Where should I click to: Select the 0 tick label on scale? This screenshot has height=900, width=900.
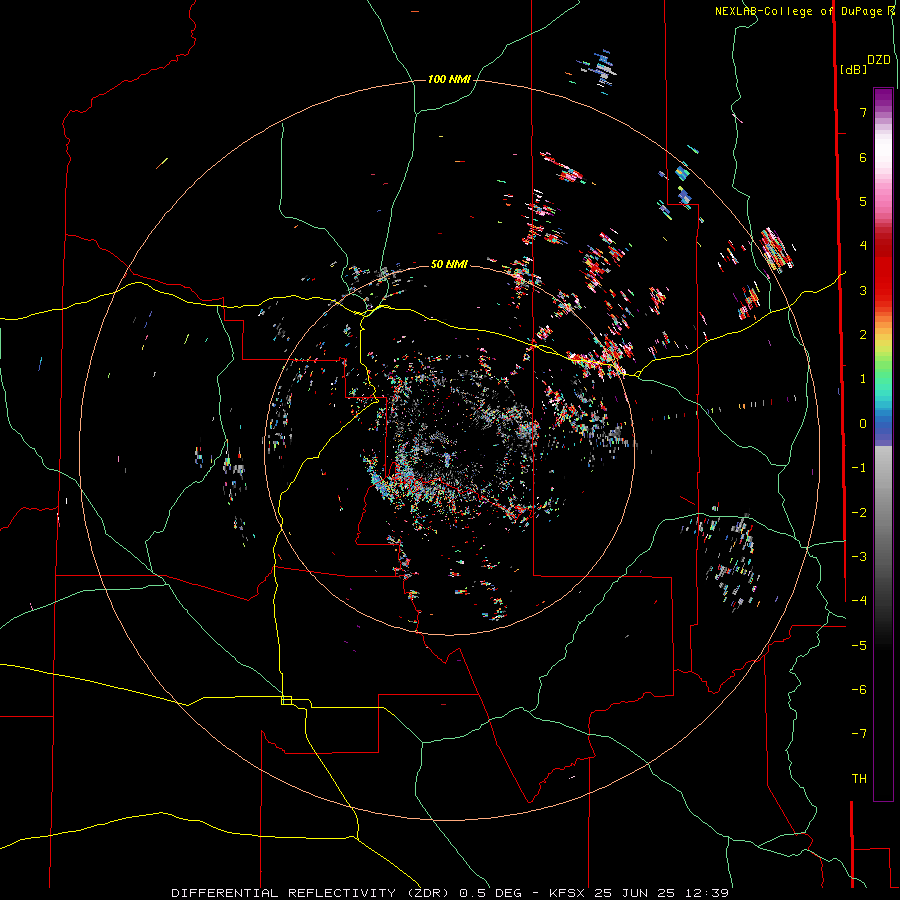point(863,424)
